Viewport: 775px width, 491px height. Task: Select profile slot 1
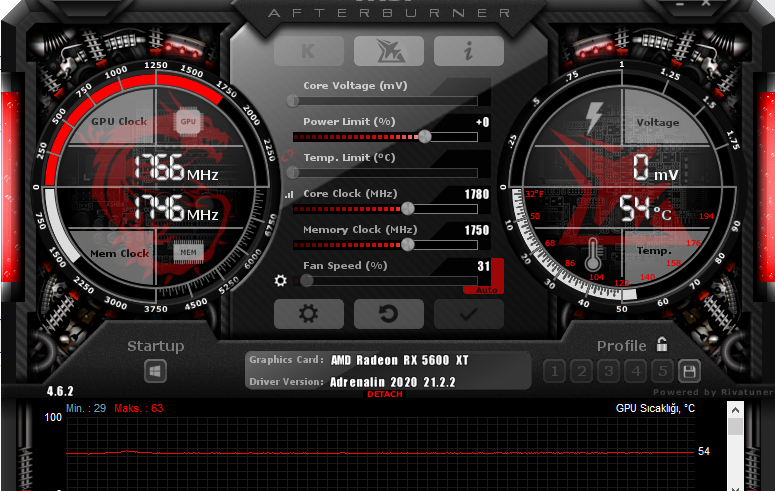tap(555, 371)
